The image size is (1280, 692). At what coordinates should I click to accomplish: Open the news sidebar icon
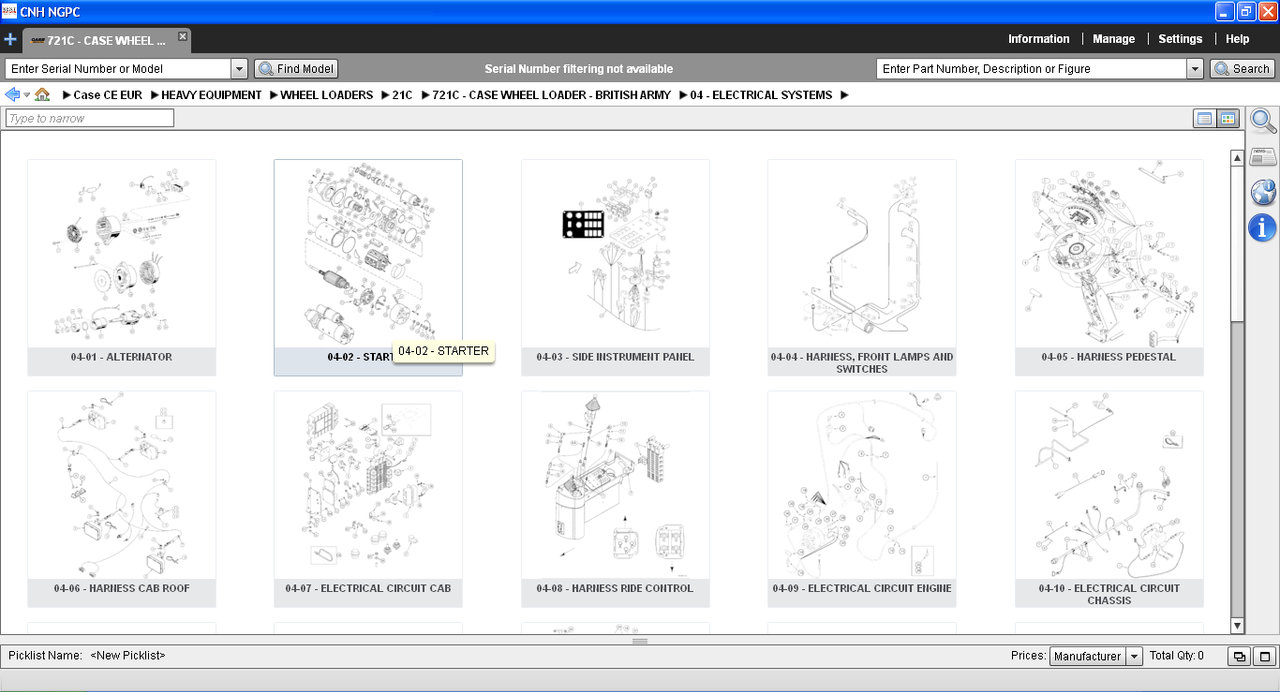tap(1263, 157)
